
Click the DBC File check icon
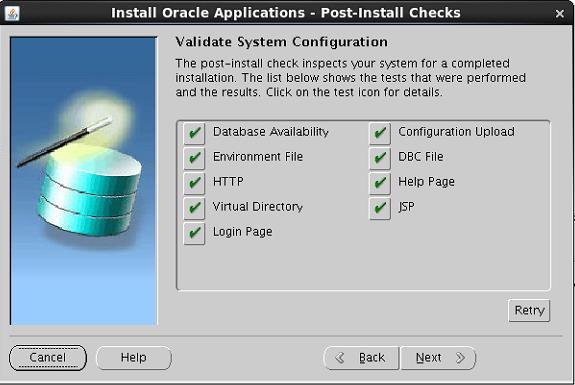tap(380, 158)
